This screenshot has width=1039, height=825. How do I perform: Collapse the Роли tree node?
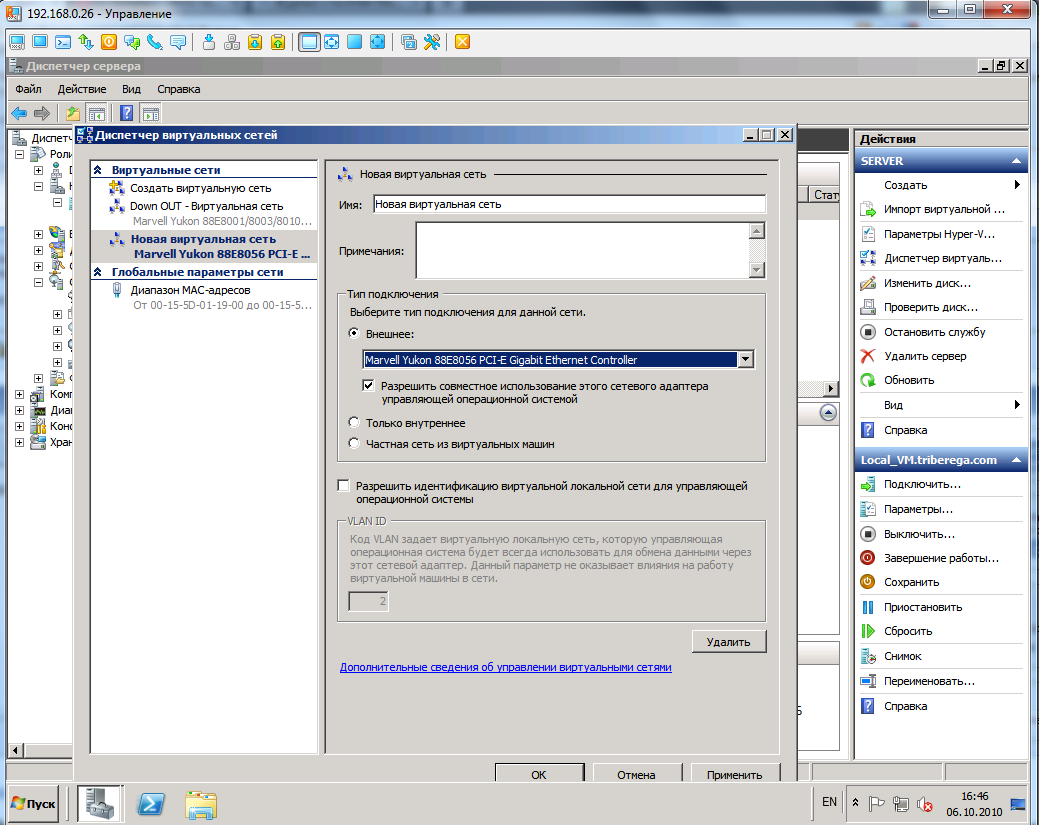click(20, 154)
